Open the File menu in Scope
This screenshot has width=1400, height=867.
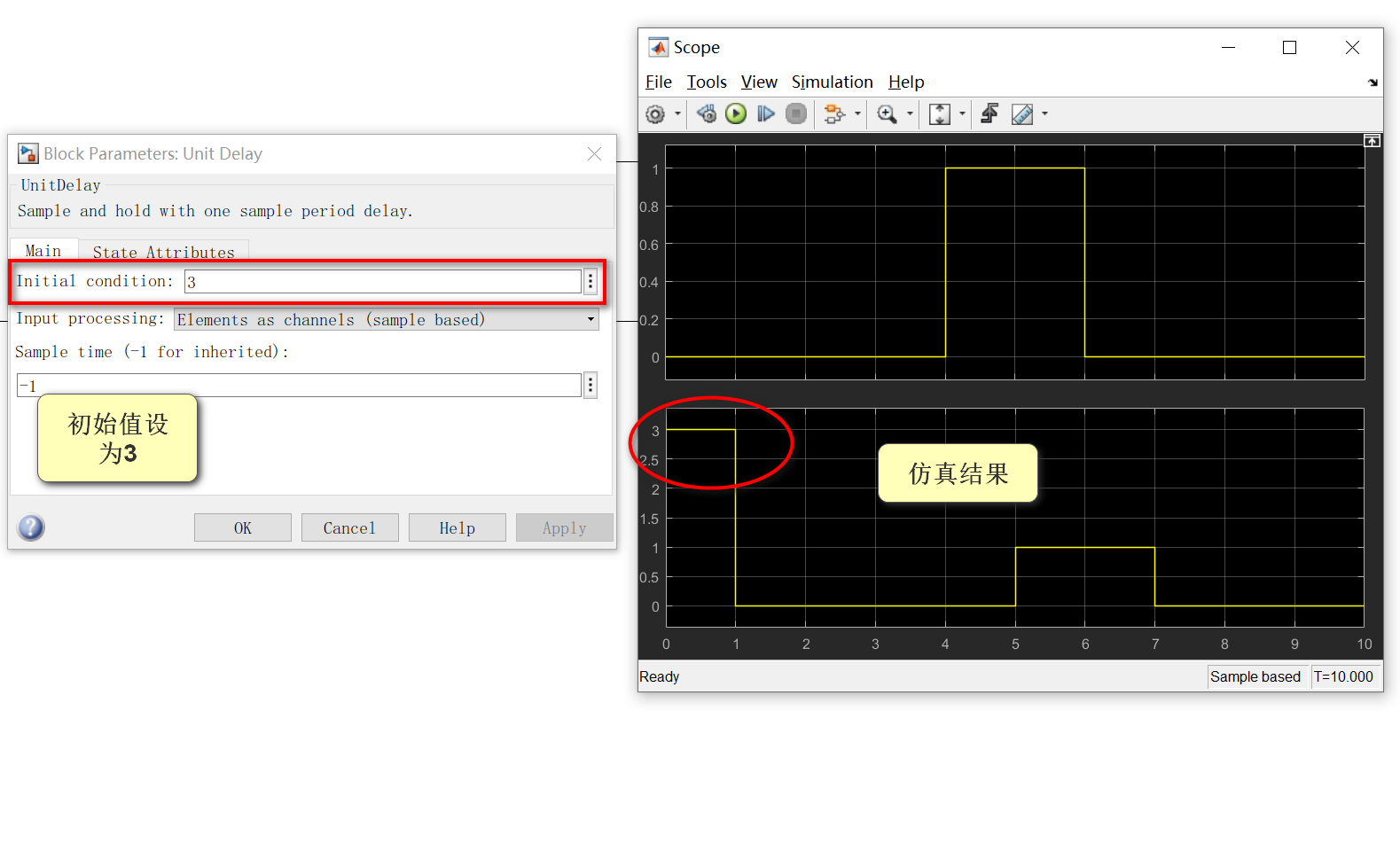(659, 82)
